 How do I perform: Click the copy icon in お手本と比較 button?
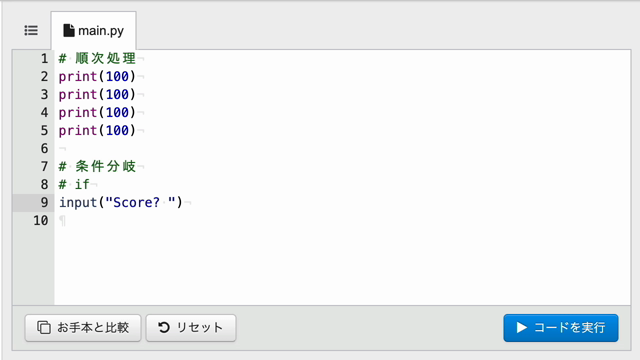click(44, 327)
